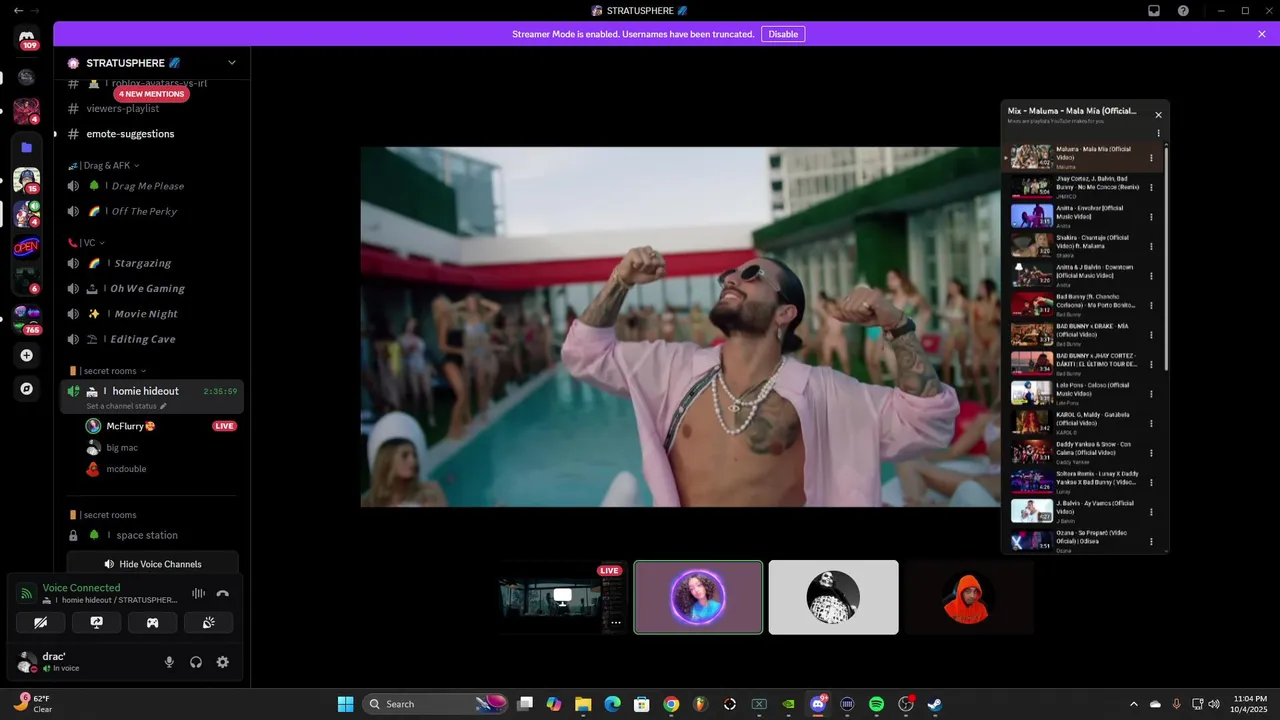Collapse the Drag & AFK category
Image resolution: width=1280 pixels, height=720 pixels.
click(104, 165)
